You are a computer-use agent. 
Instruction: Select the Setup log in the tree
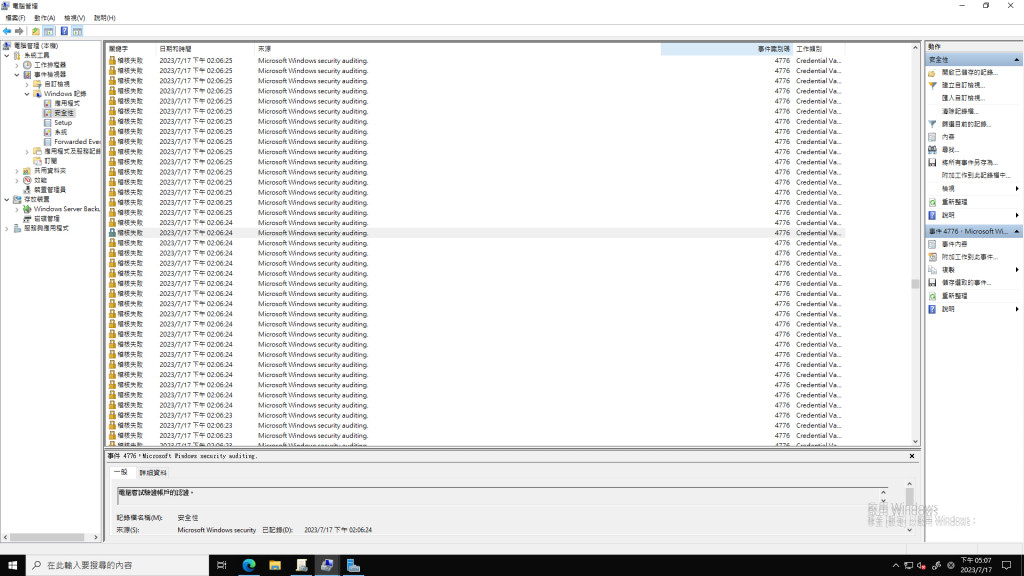(x=63, y=123)
